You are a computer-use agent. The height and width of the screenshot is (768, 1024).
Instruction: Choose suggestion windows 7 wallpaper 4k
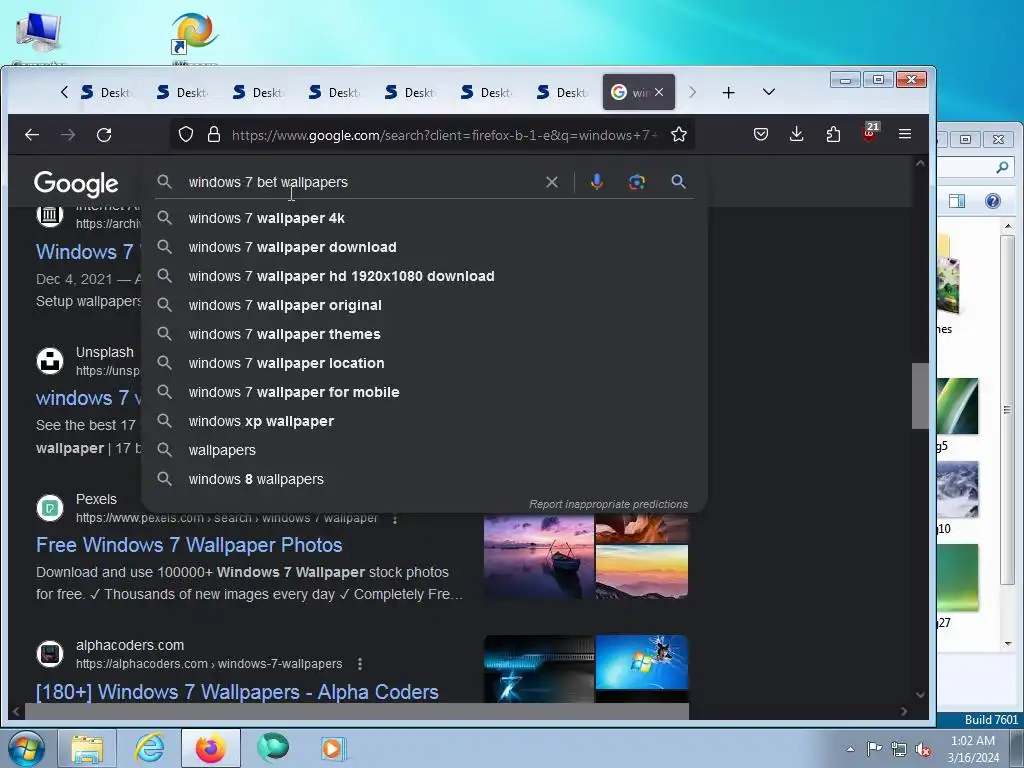[424, 218]
